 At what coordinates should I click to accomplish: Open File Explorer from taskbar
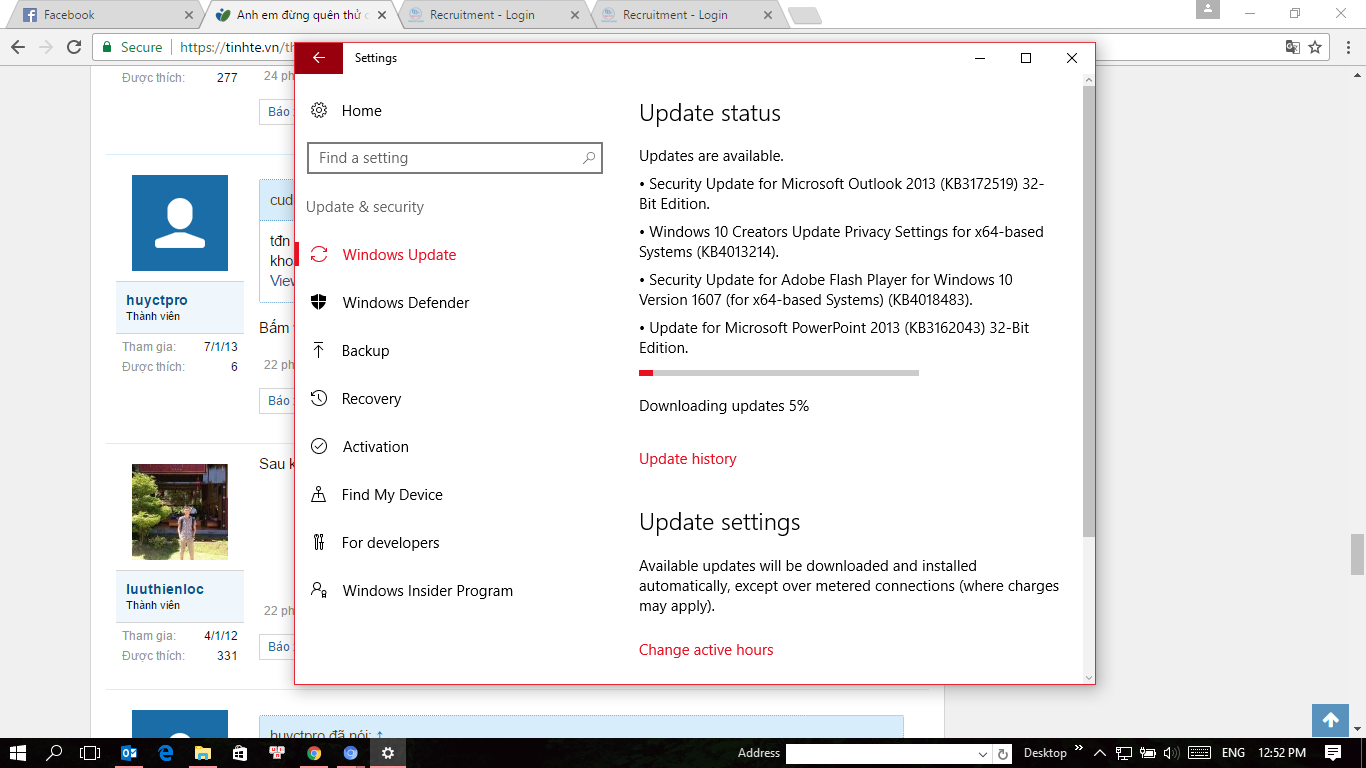tap(203, 753)
